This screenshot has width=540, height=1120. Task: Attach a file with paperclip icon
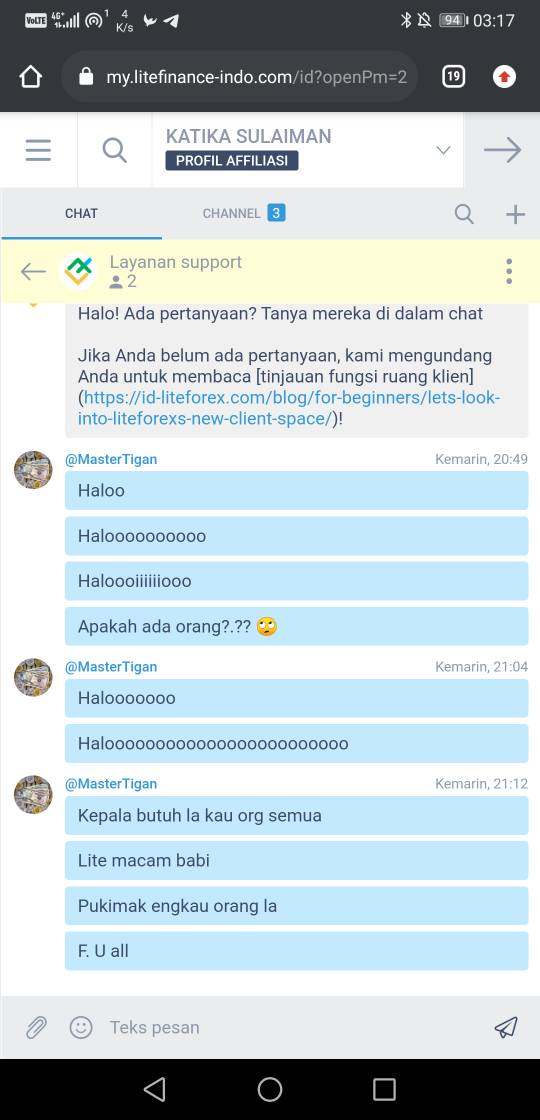[36, 1028]
